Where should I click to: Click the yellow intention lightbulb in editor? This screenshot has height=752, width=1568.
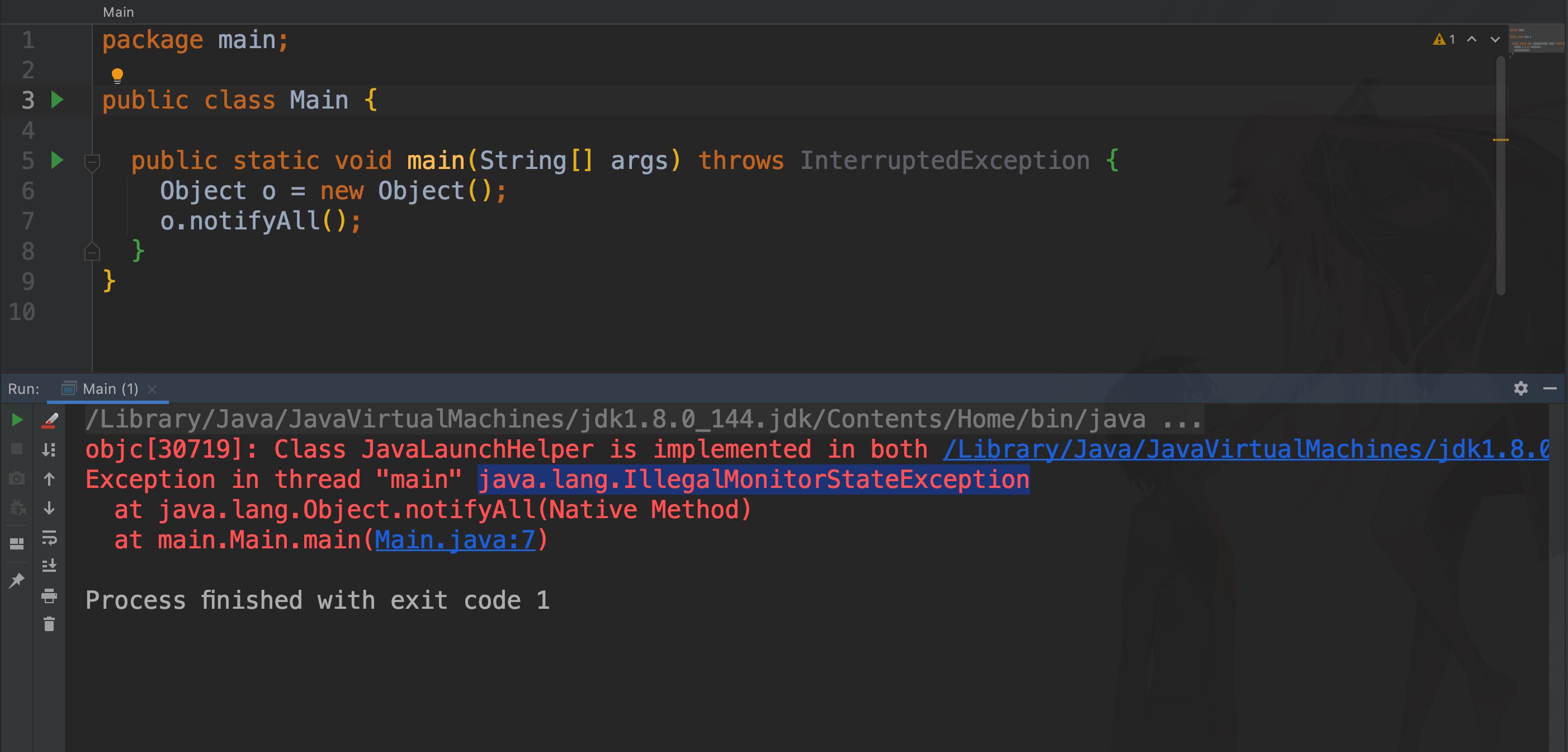[117, 76]
